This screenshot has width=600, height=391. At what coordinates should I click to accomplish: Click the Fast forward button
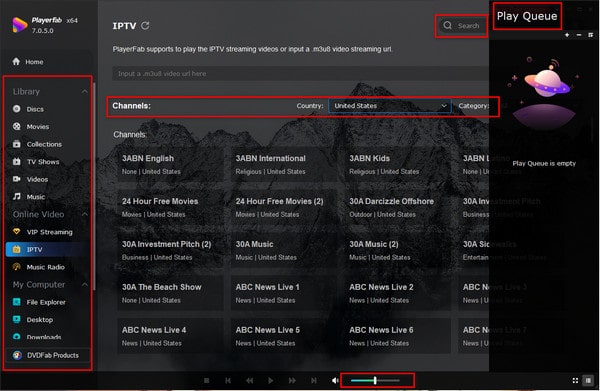coord(292,380)
